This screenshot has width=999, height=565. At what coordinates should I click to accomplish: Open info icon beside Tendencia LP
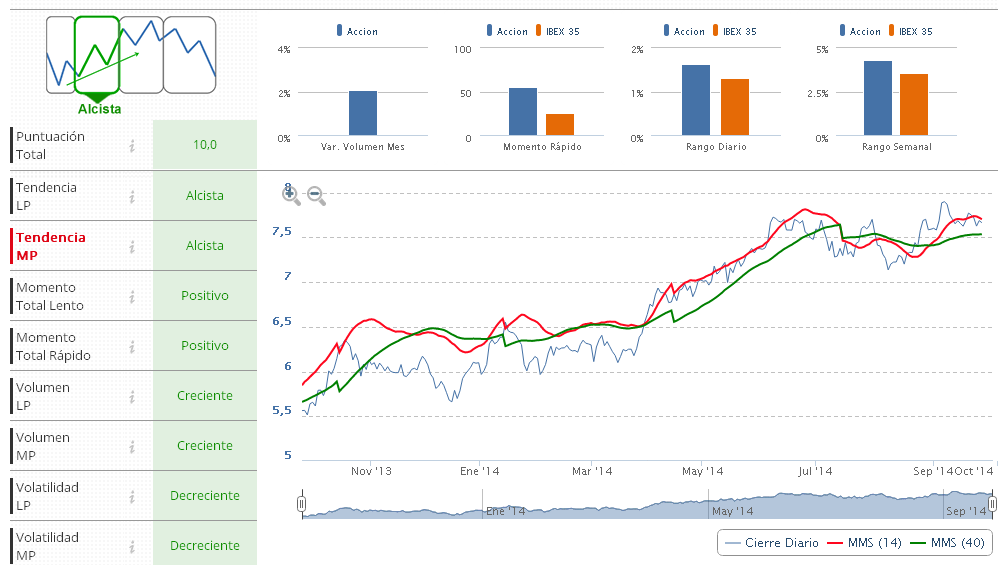pyautogui.click(x=132, y=196)
